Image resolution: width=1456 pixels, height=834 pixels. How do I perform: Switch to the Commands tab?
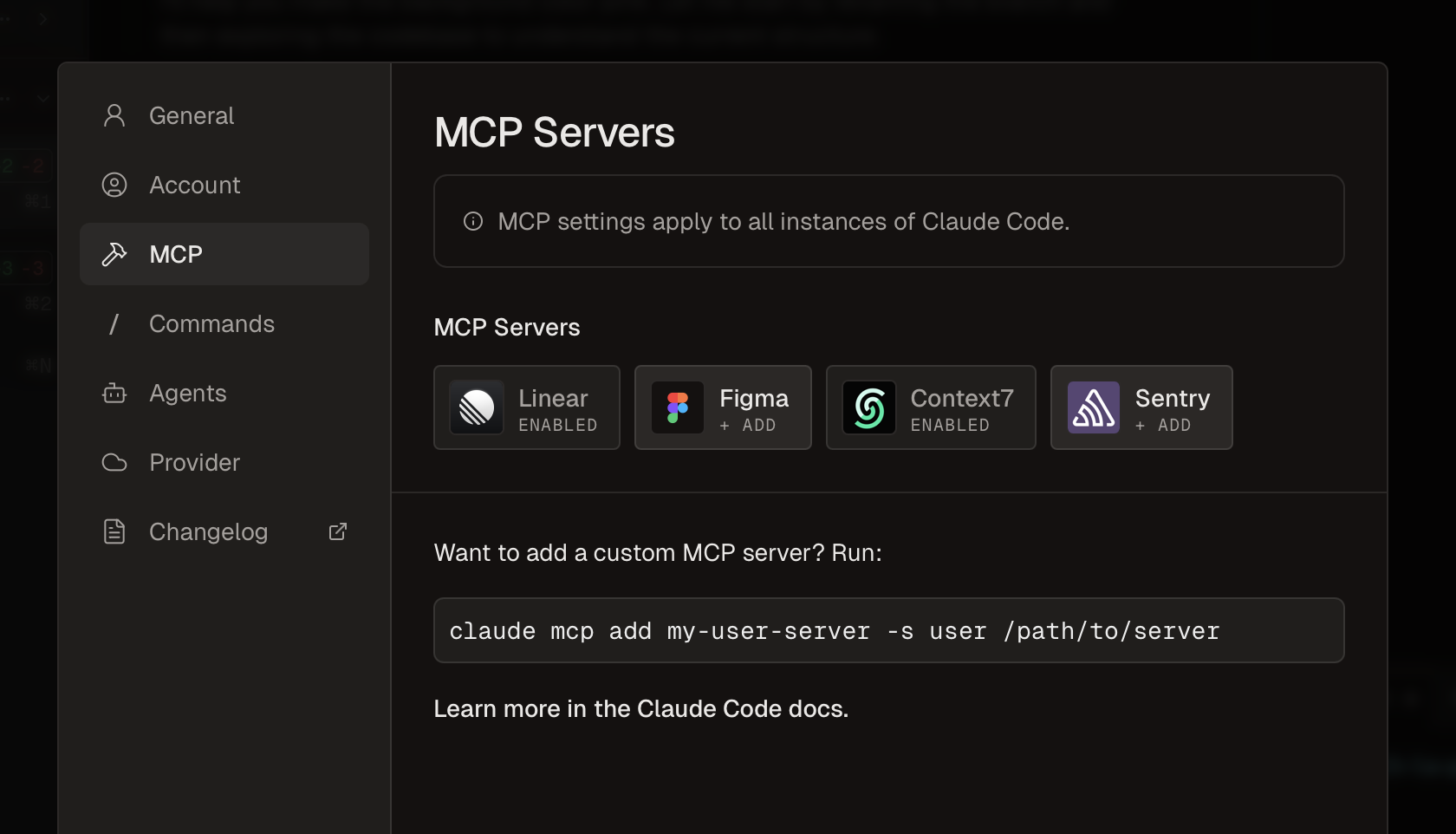[224, 323]
